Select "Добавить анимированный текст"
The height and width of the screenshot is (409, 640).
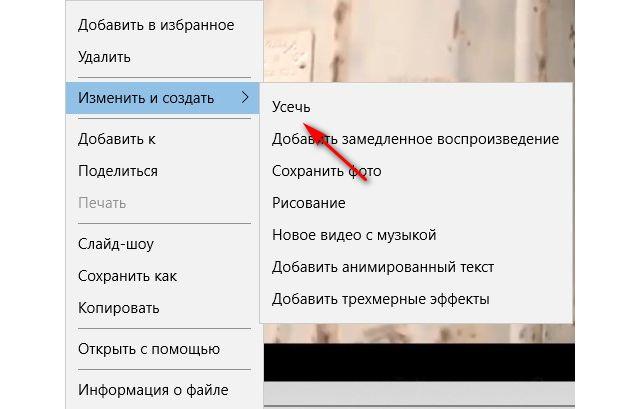[416, 267]
